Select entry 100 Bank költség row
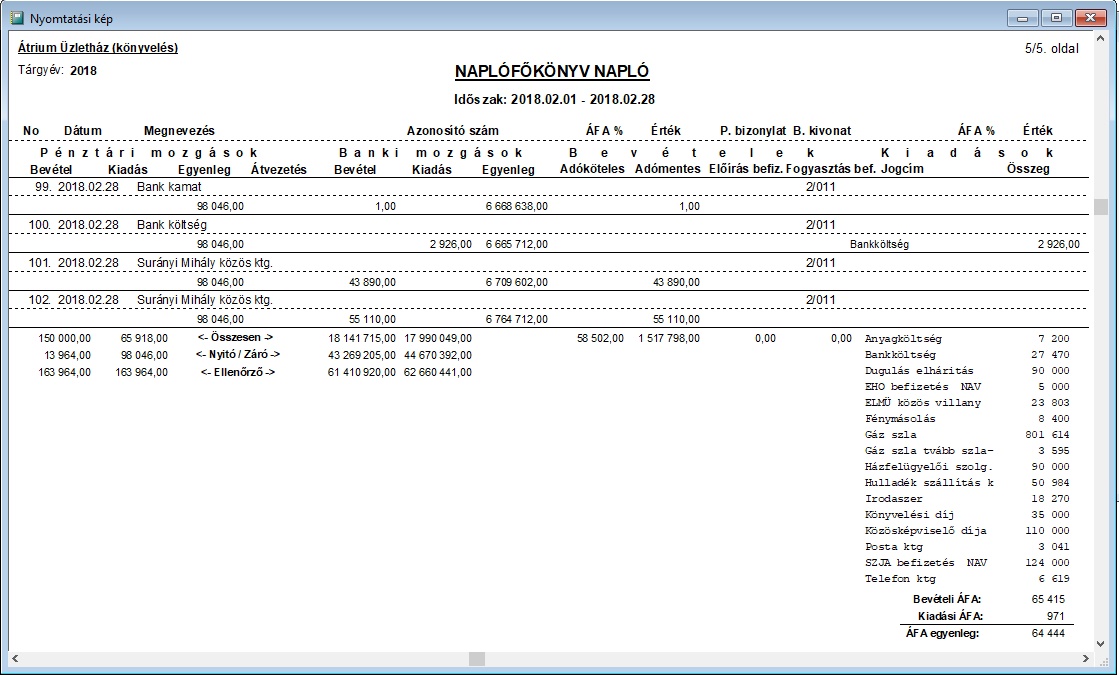The image size is (1119, 675). (171, 225)
